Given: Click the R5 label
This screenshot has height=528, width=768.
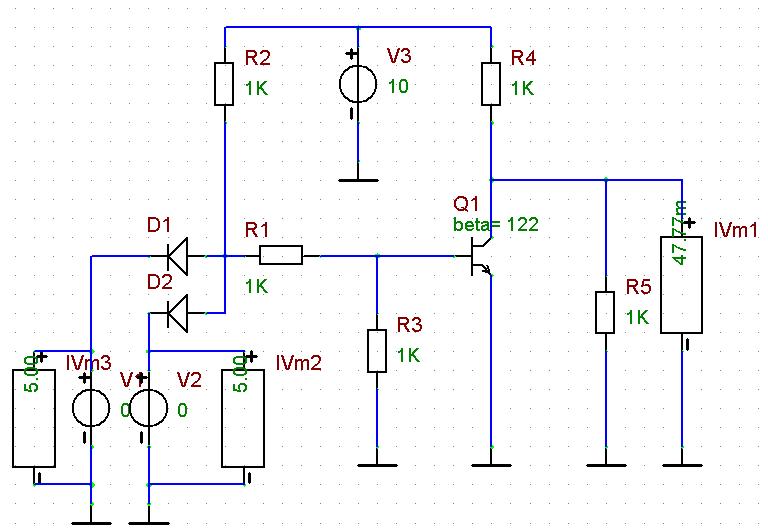Looking at the screenshot, I should [639, 287].
